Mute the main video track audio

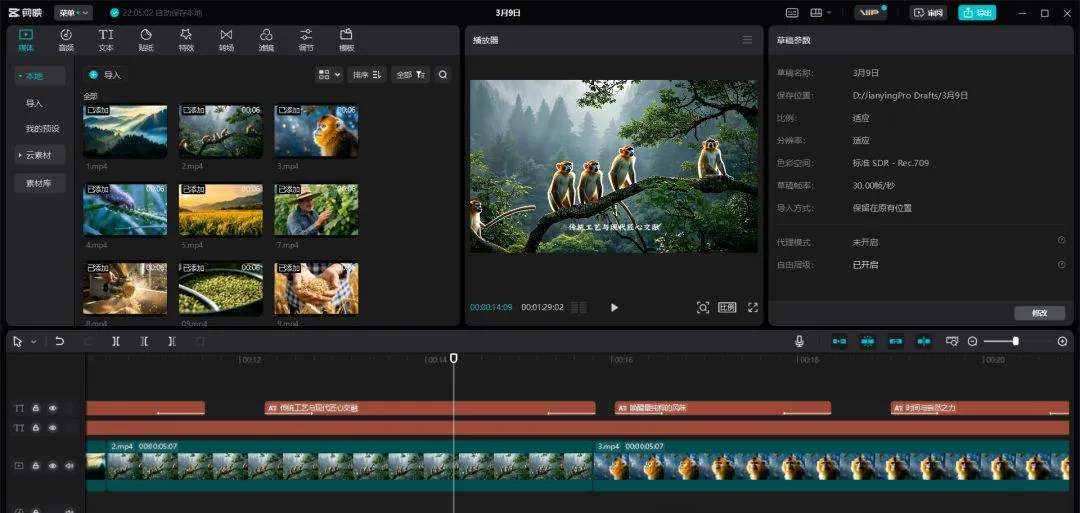point(69,465)
